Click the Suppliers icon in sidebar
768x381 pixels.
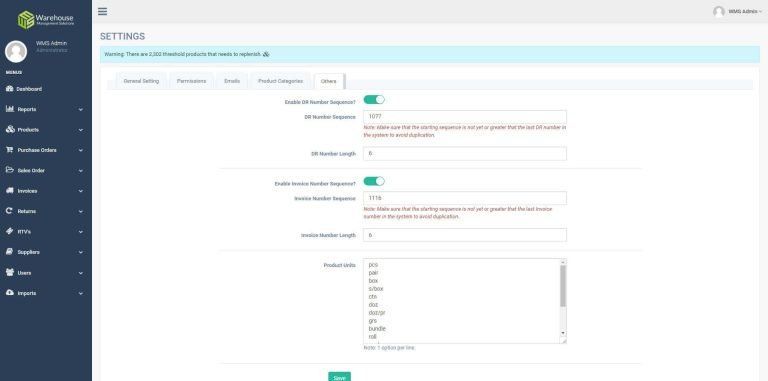[9, 252]
